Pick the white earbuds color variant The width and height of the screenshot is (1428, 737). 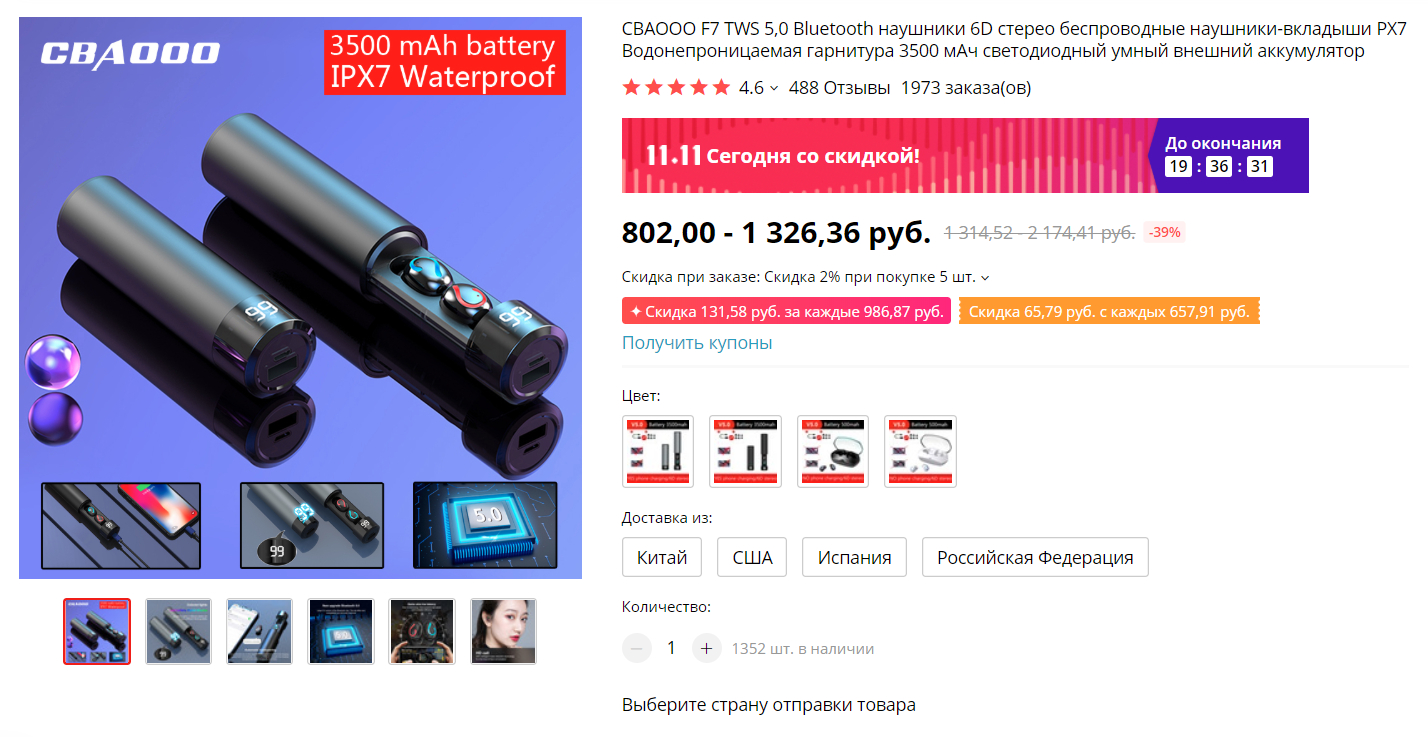point(920,451)
